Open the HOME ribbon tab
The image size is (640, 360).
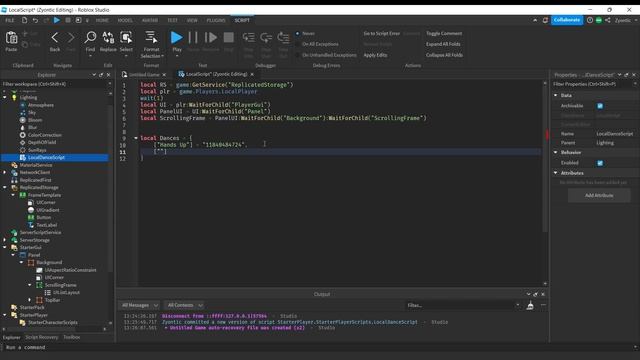coord(102,20)
